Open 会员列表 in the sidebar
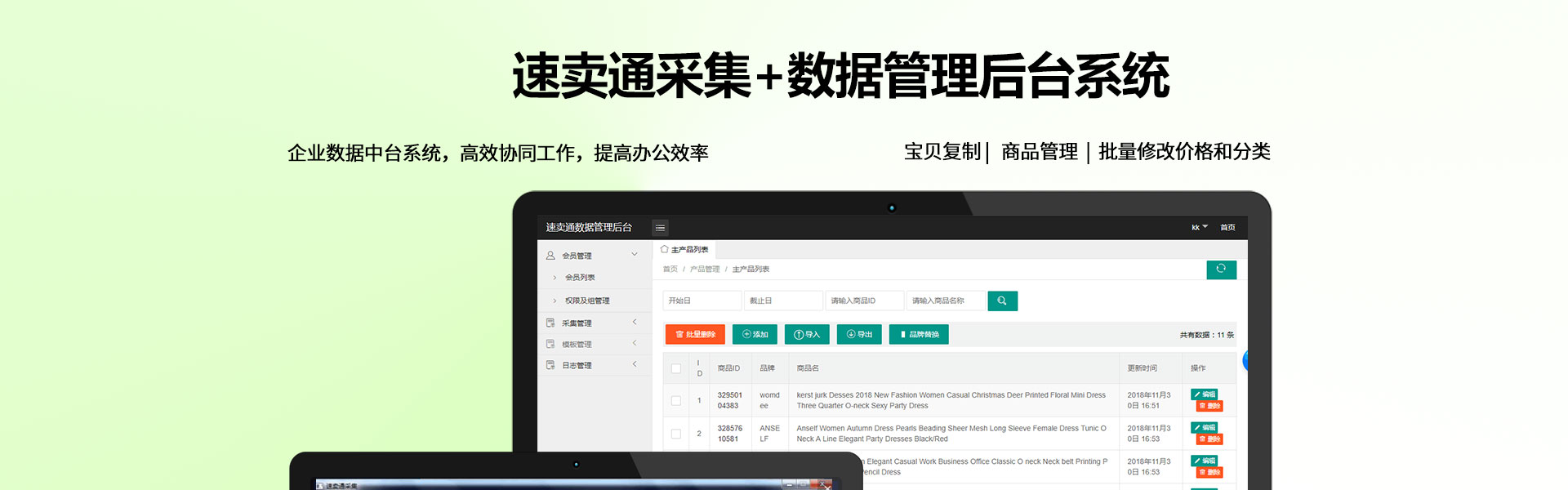This screenshot has height=490, width=1568. click(580, 278)
